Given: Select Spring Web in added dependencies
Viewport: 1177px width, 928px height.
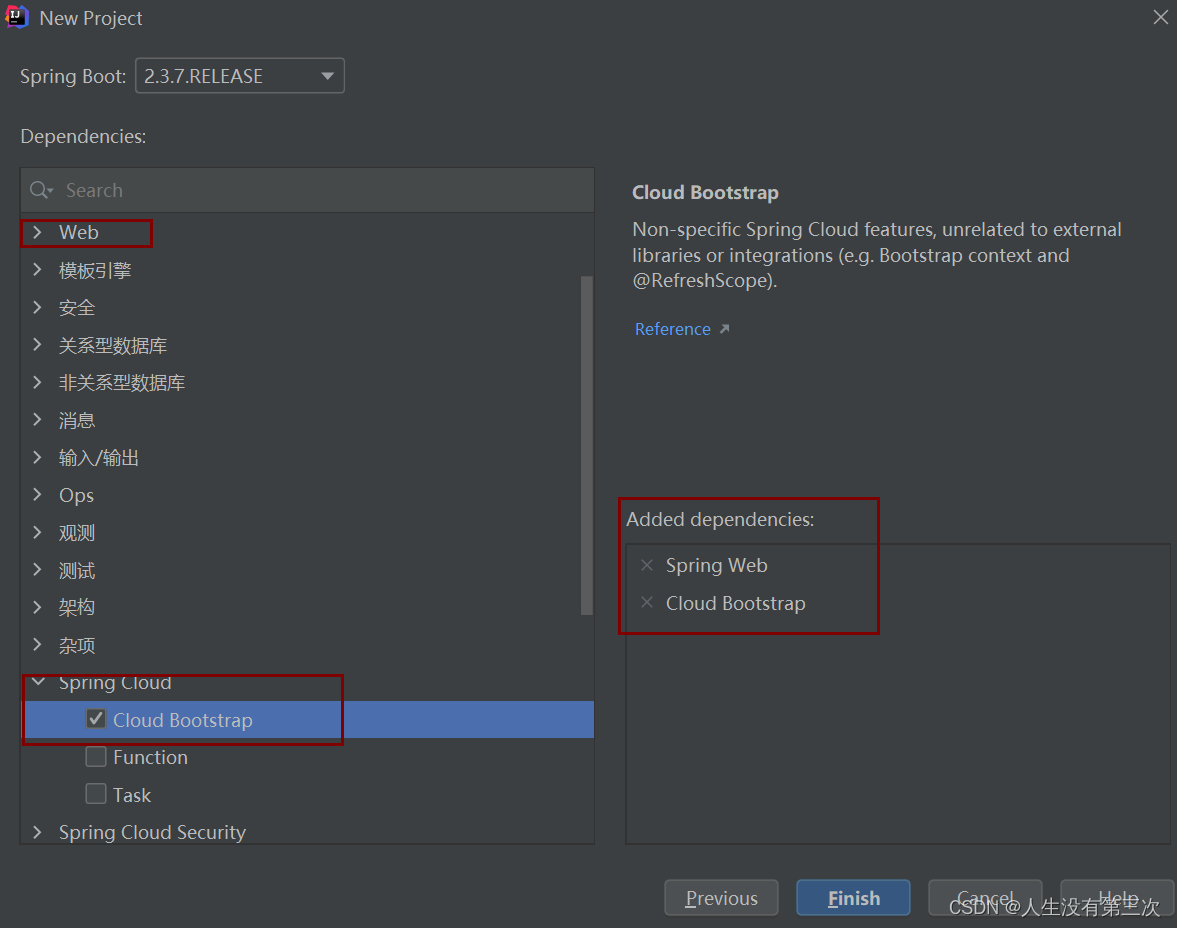Looking at the screenshot, I should 716,565.
